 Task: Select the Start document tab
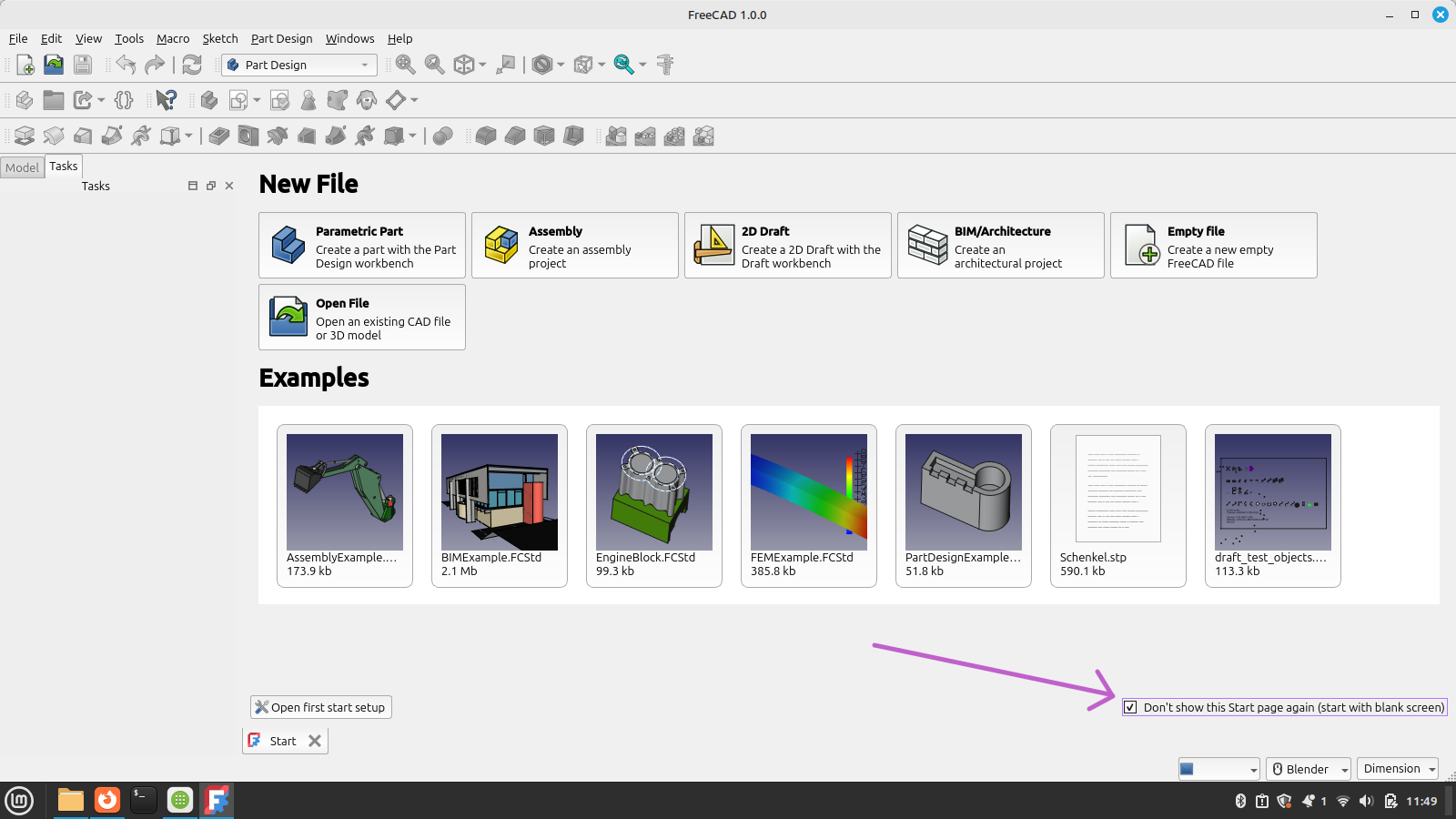[283, 741]
